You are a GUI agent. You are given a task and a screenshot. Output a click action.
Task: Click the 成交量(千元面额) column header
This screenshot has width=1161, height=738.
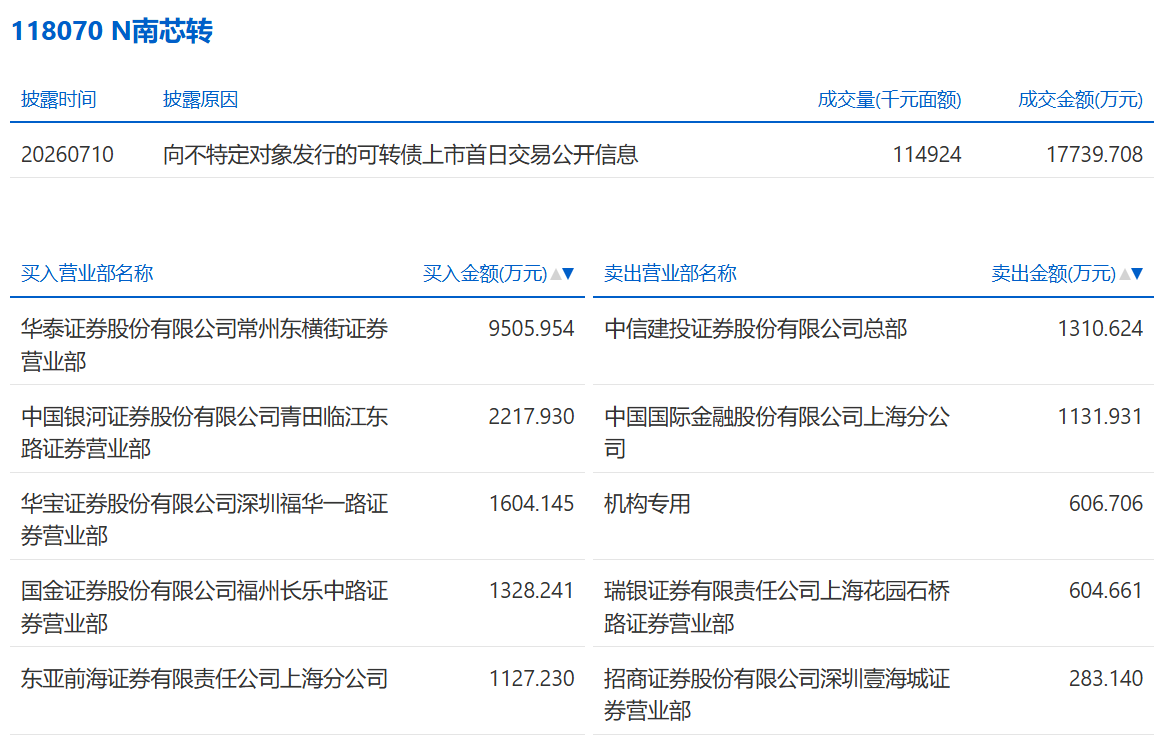tap(889, 99)
